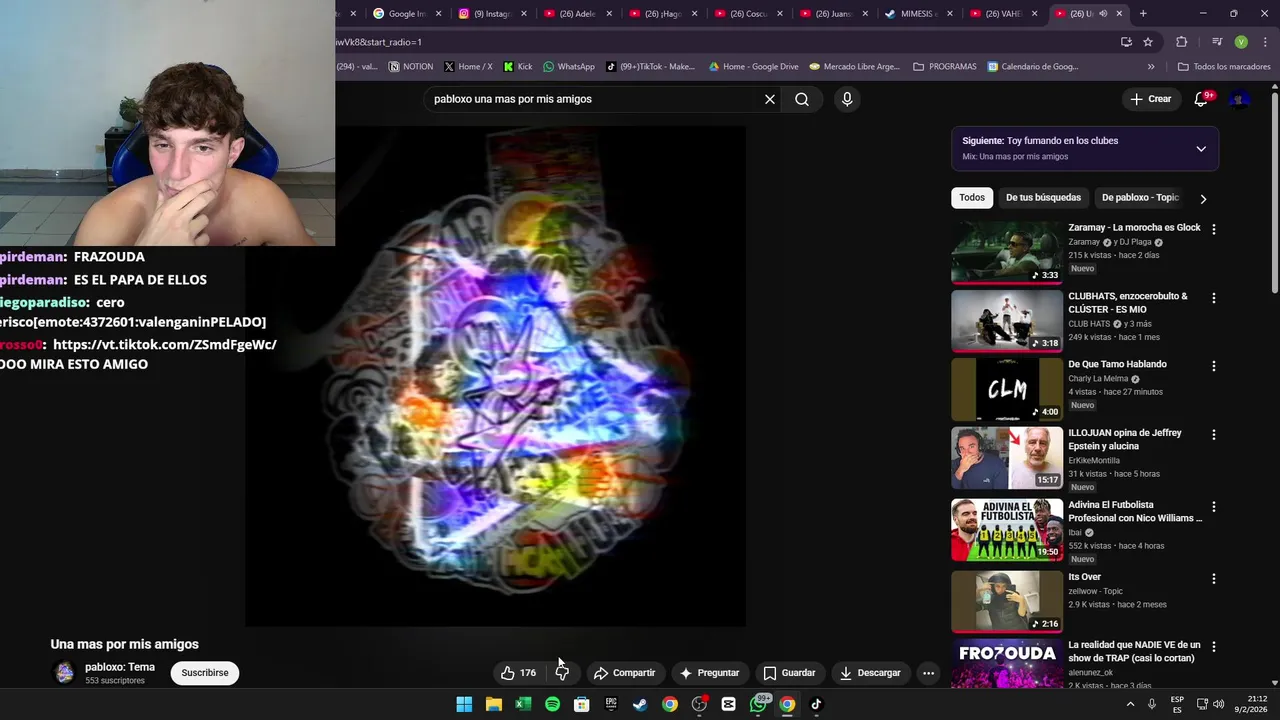Open Steam from taskbar

[640, 704]
